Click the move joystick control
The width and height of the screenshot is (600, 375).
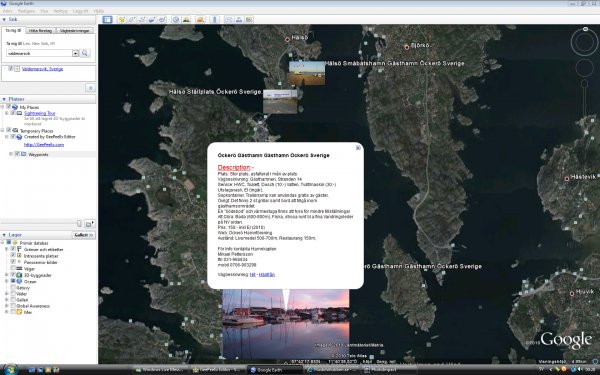pos(584,68)
